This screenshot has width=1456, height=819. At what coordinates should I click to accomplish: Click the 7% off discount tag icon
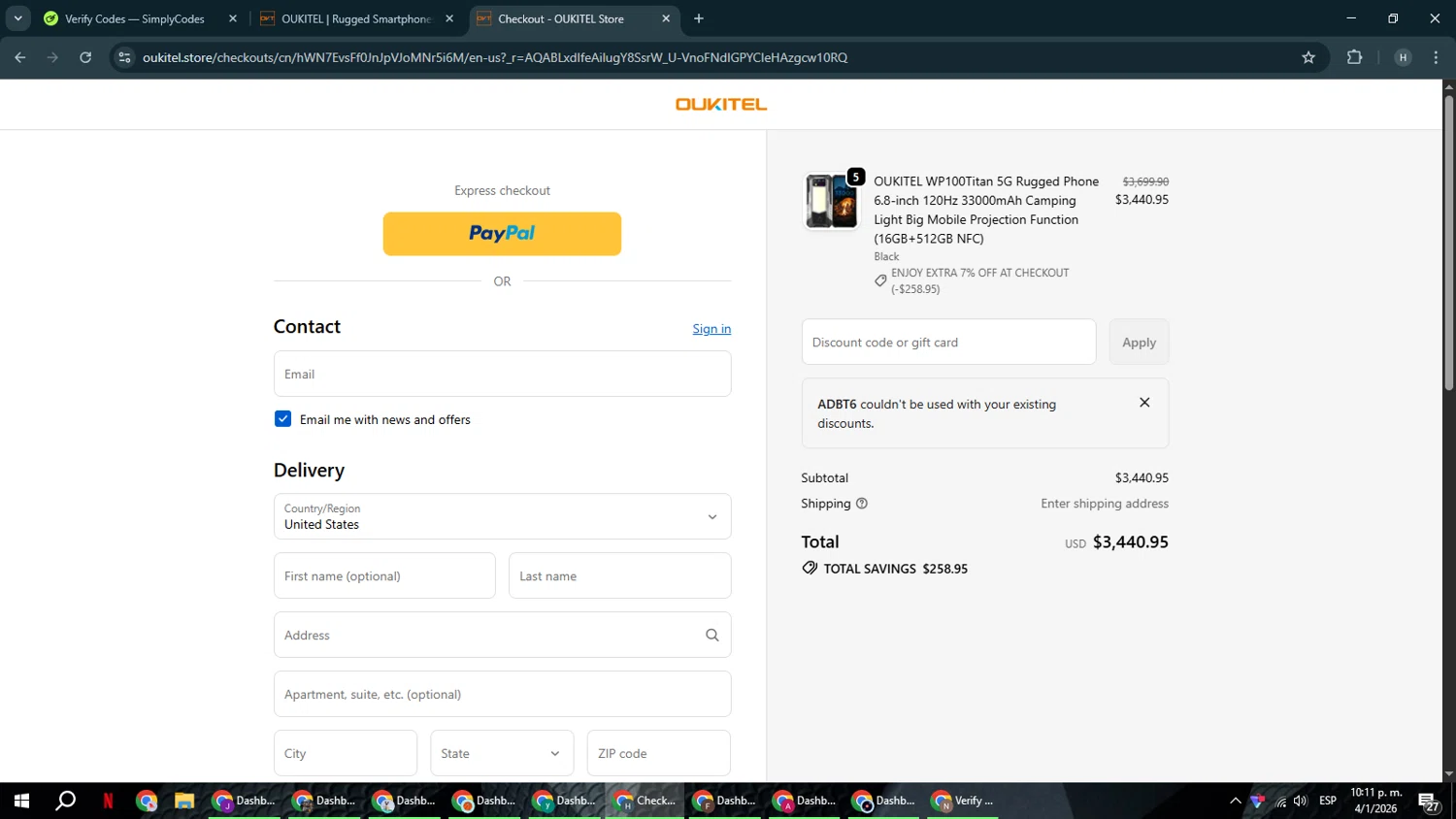880,280
